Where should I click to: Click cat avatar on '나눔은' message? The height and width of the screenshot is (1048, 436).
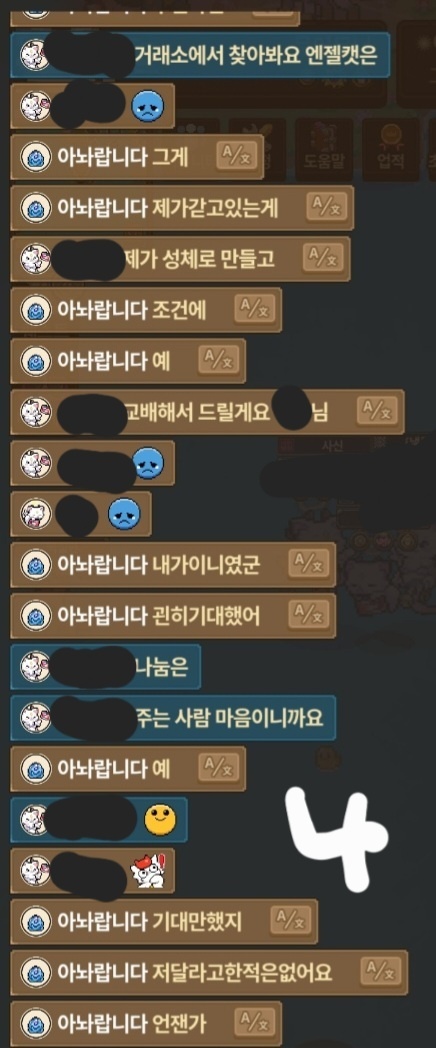(x=35, y=666)
